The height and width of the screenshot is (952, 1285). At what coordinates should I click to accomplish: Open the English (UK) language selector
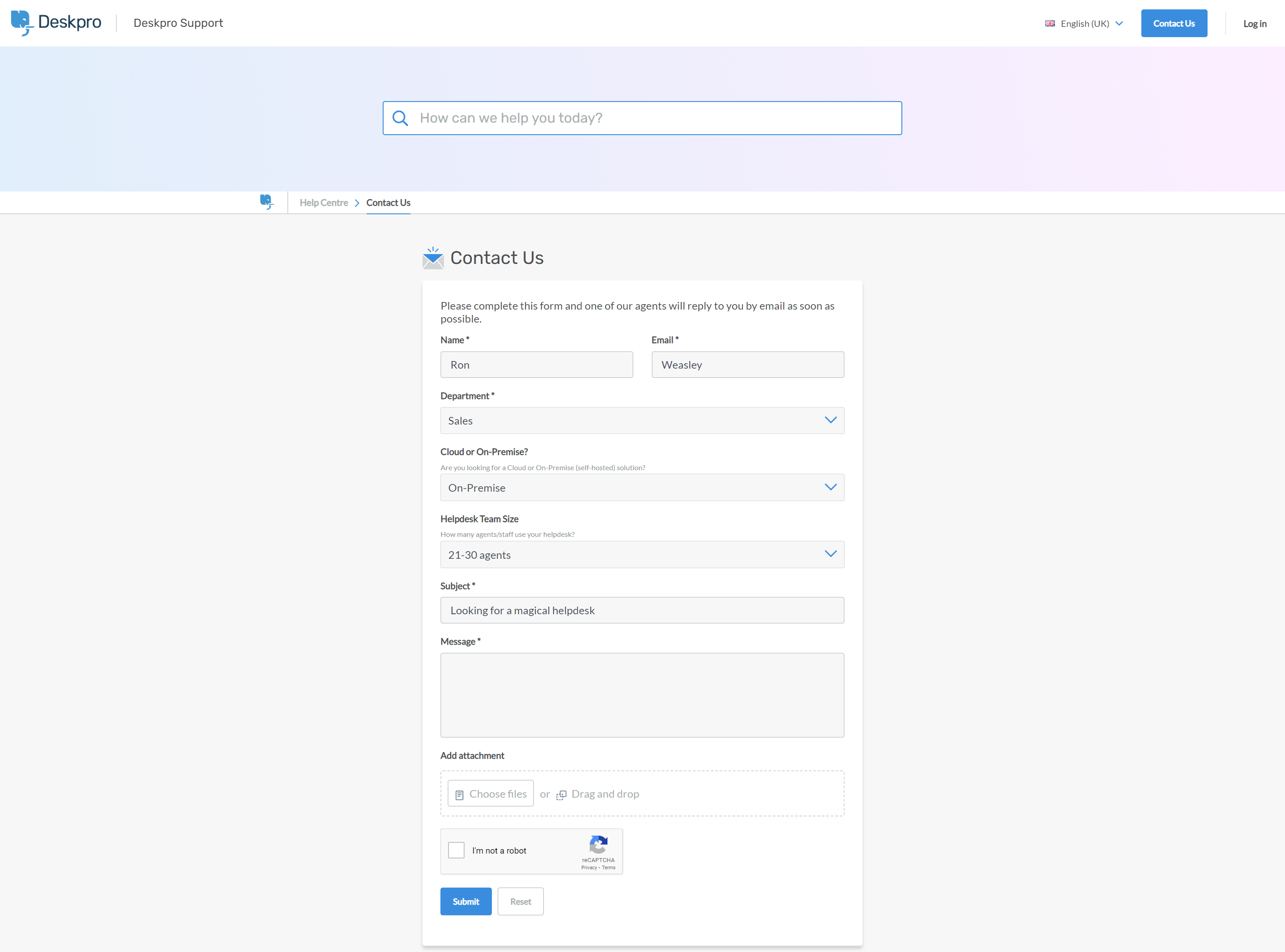coord(1084,24)
